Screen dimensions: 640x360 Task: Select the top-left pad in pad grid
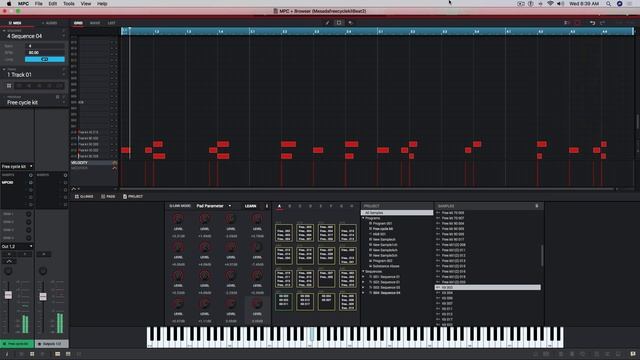284,233
